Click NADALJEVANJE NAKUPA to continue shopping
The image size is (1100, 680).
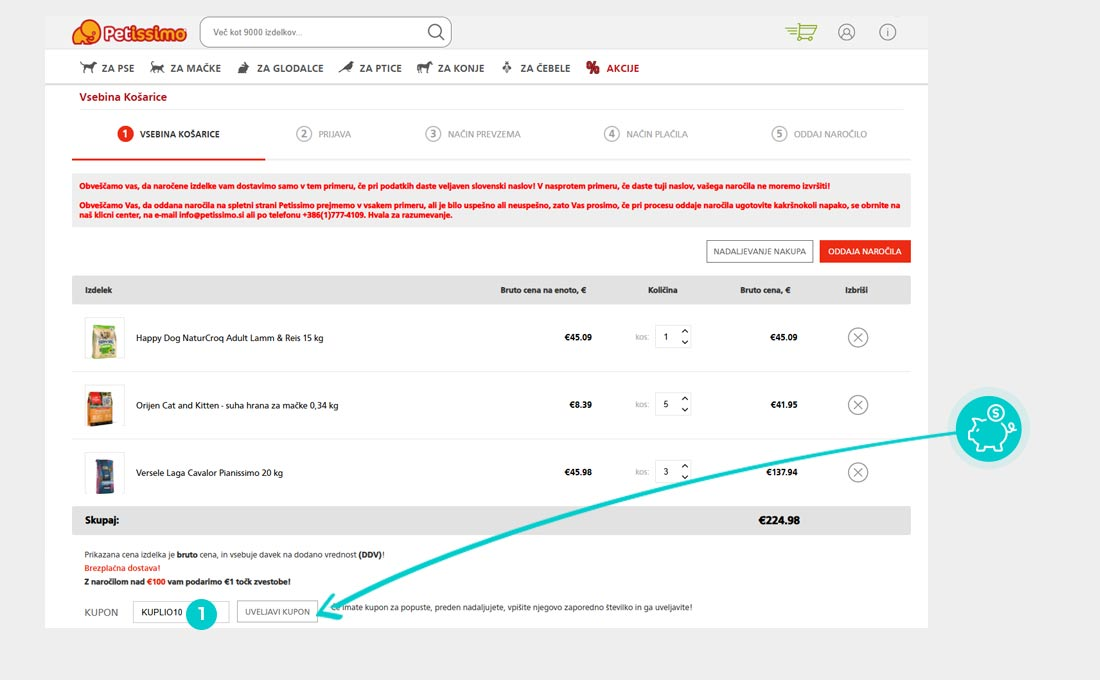(x=759, y=251)
